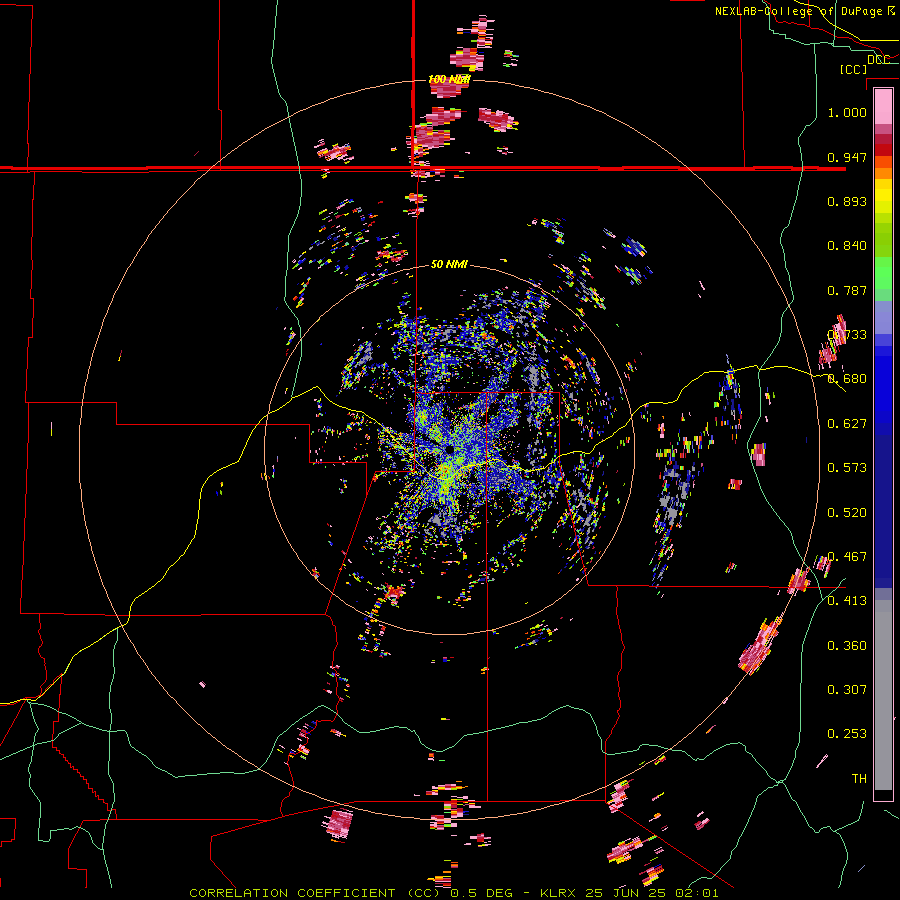Click the 0.520 scale value
Screen dimensions: 900x900
[x=847, y=513]
